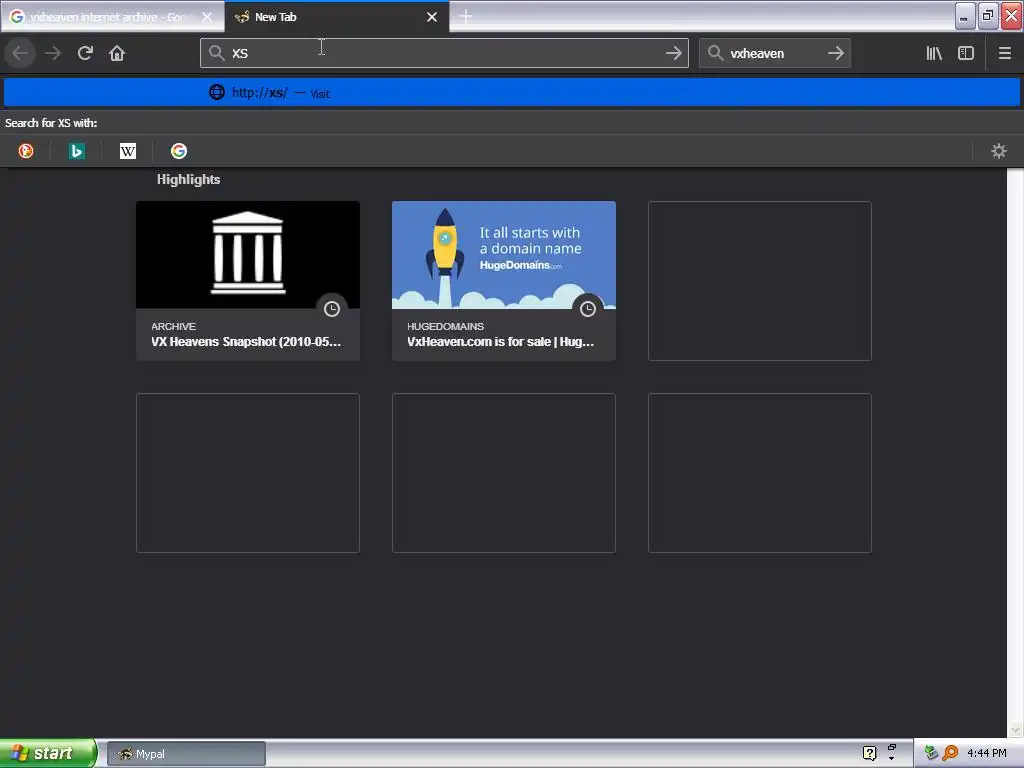Click the magnifier icon in the address bar

click(216, 53)
